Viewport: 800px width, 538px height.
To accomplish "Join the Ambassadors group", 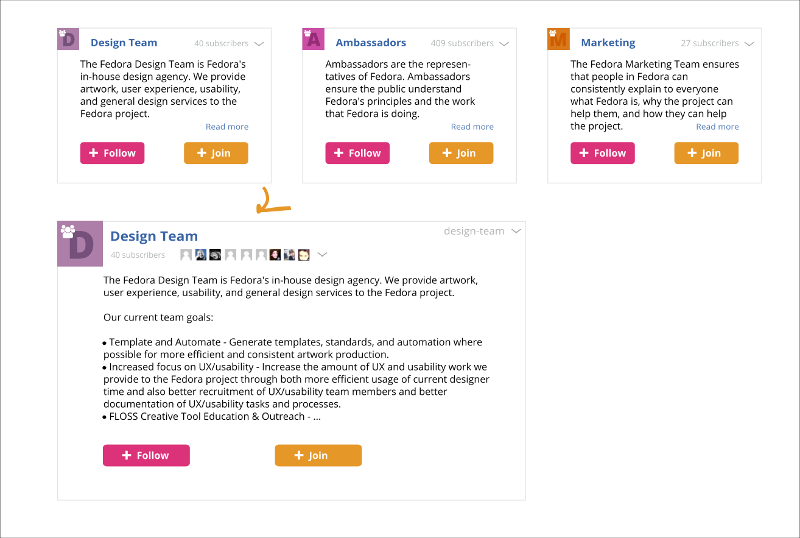I will pos(461,153).
